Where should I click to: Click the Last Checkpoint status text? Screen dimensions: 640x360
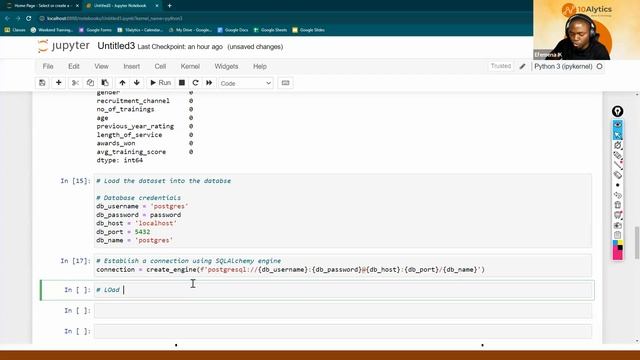[x=180, y=47]
